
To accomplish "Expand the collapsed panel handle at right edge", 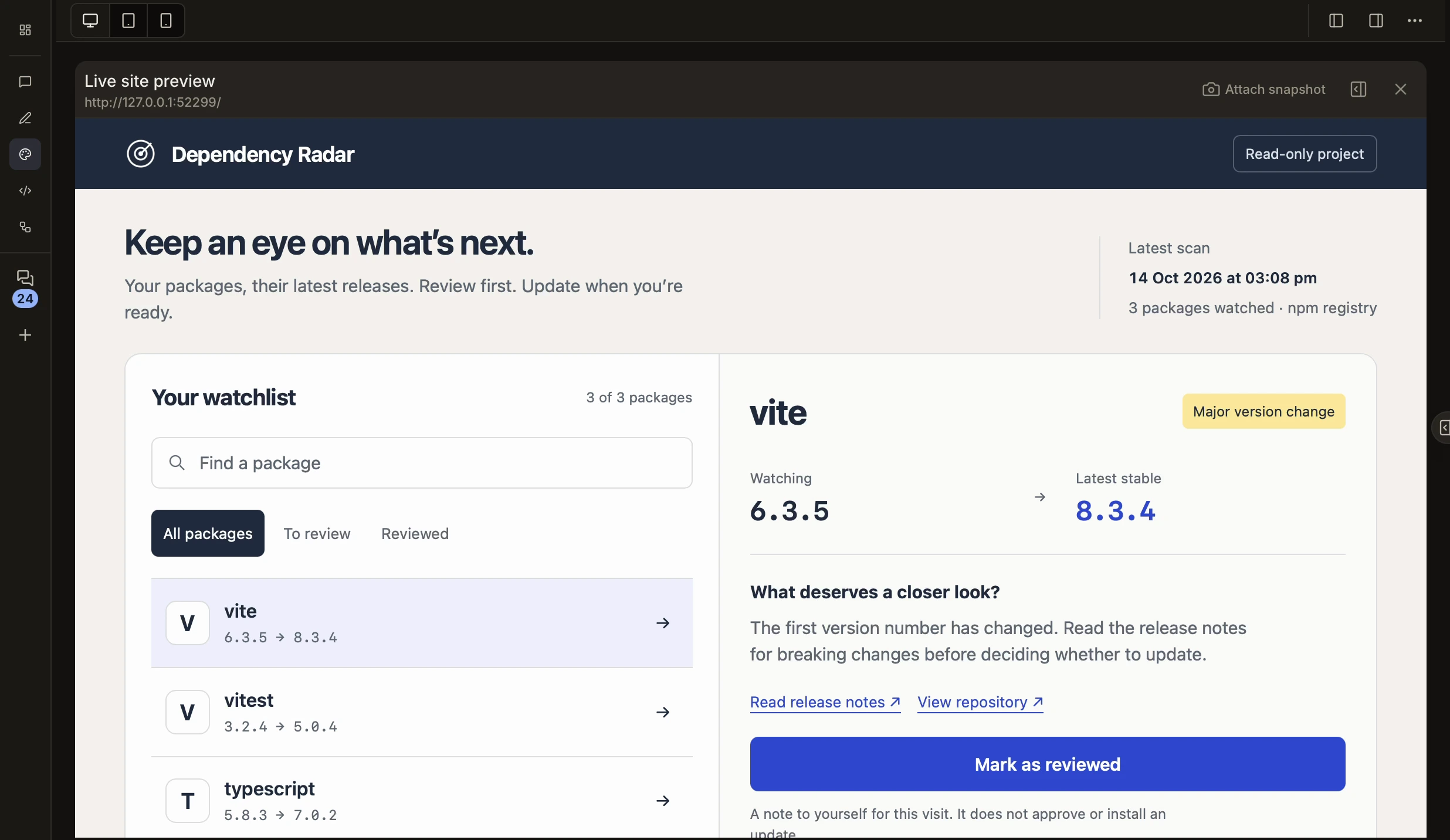I will pyautogui.click(x=1442, y=428).
